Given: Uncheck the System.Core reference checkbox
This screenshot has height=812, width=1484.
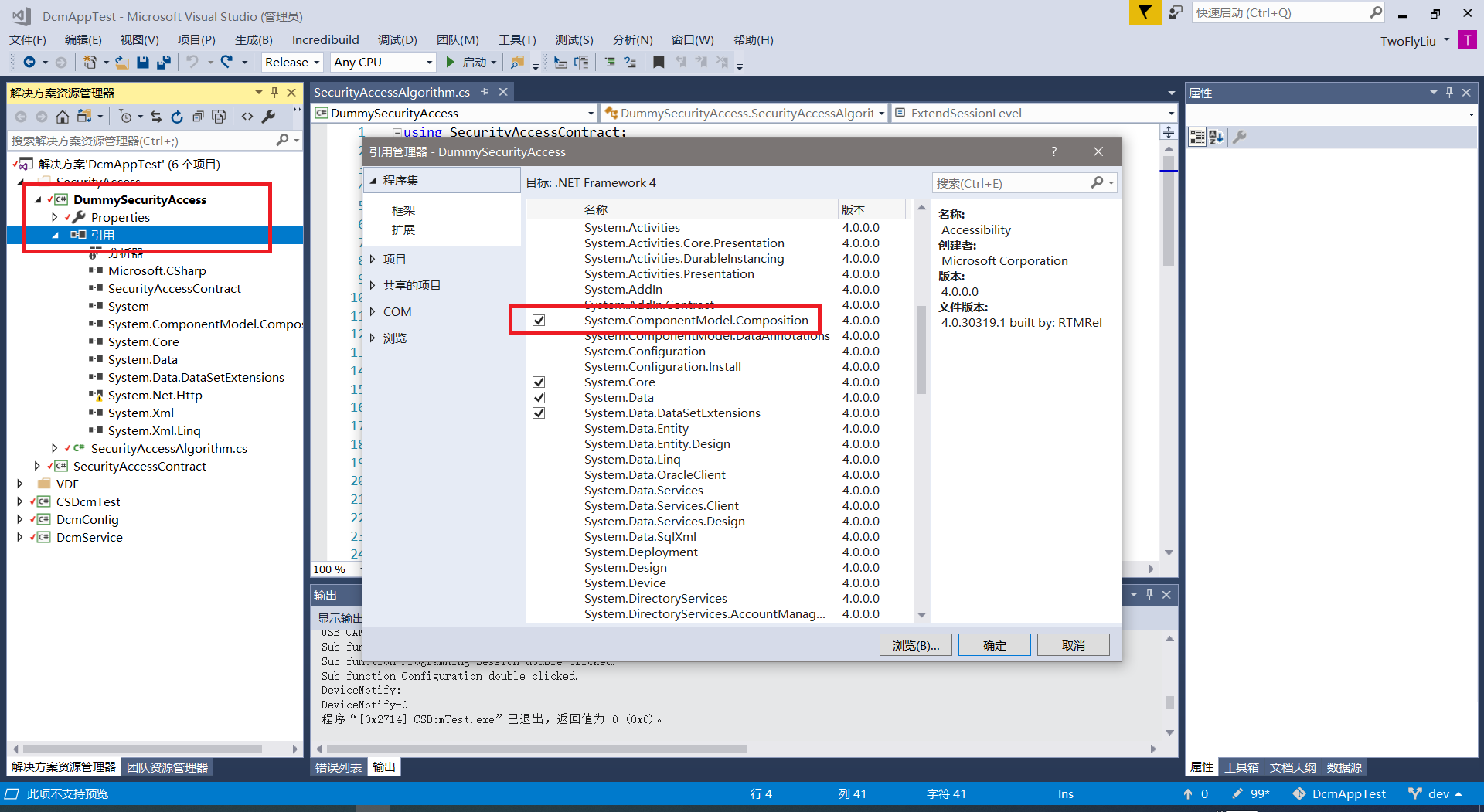Looking at the screenshot, I should (539, 382).
